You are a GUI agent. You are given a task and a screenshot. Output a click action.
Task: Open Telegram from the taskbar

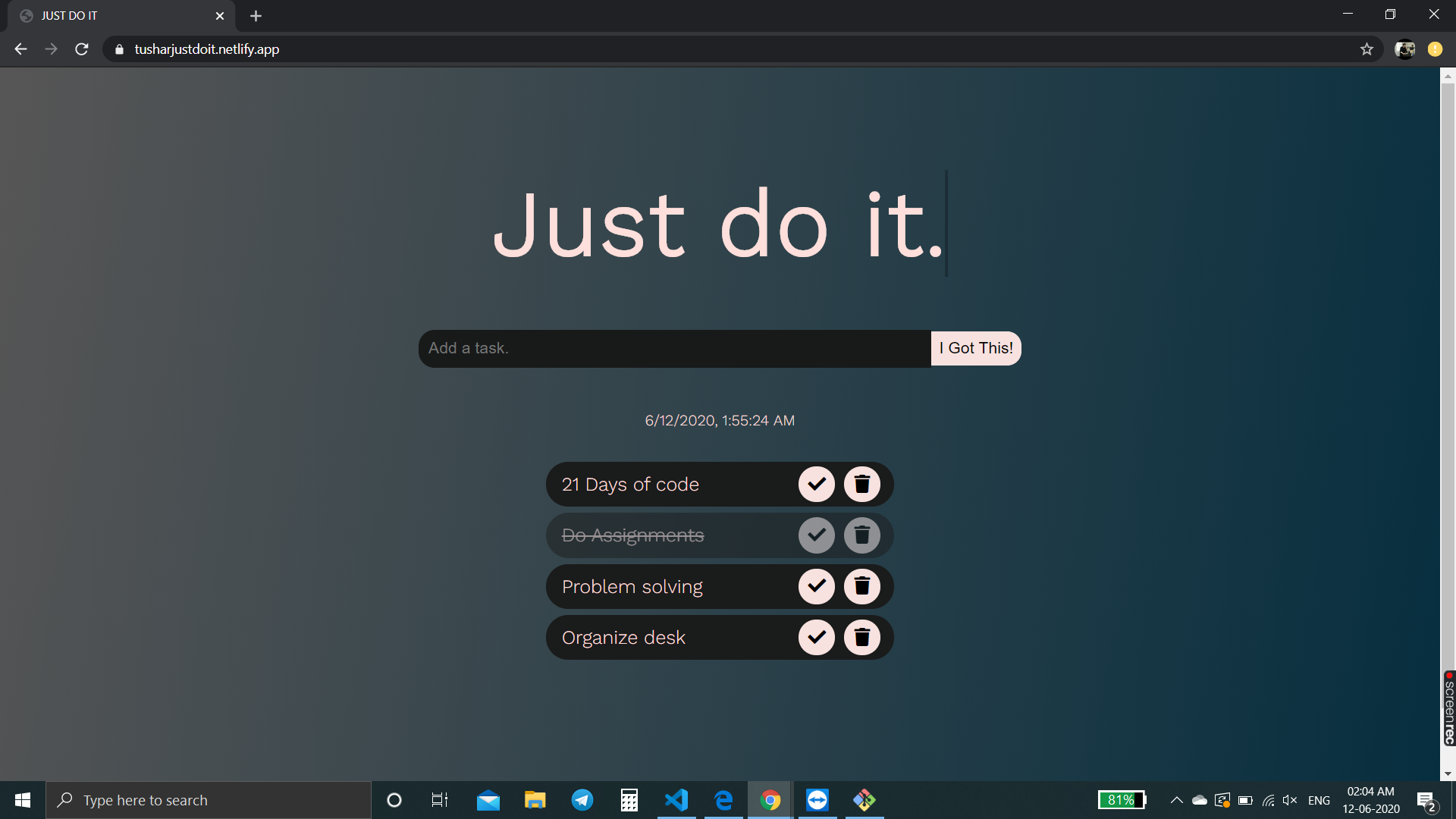click(582, 800)
